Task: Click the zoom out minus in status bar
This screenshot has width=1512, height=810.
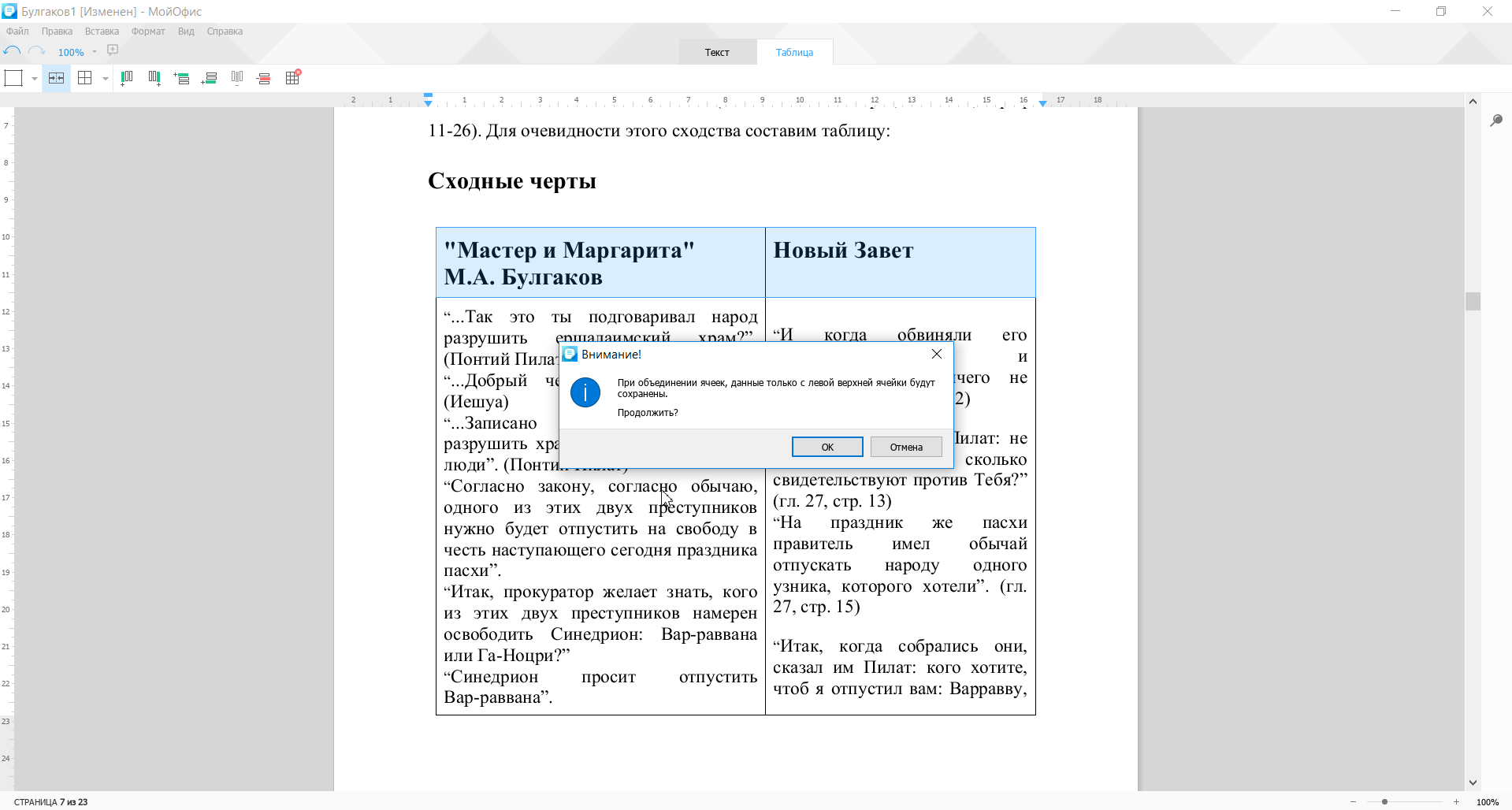Action: 1353,801
